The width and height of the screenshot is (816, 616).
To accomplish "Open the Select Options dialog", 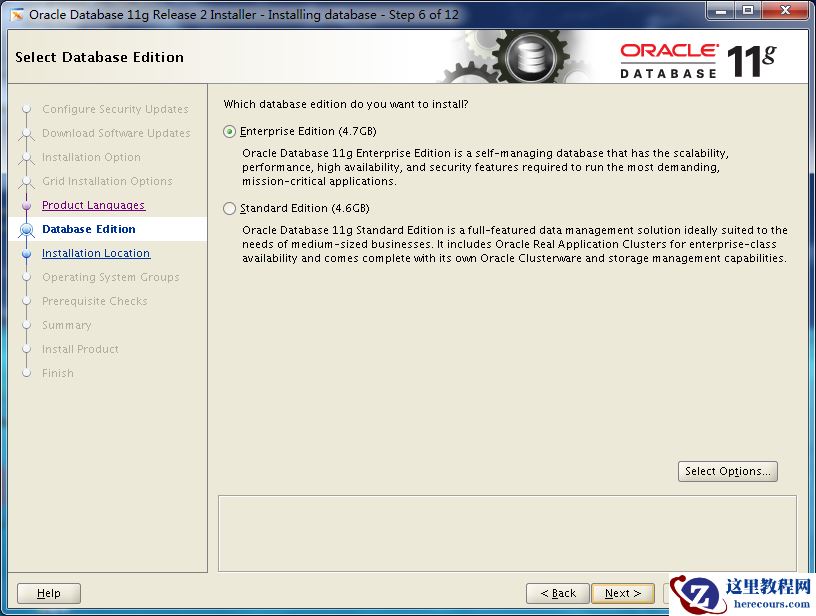I will pos(728,471).
